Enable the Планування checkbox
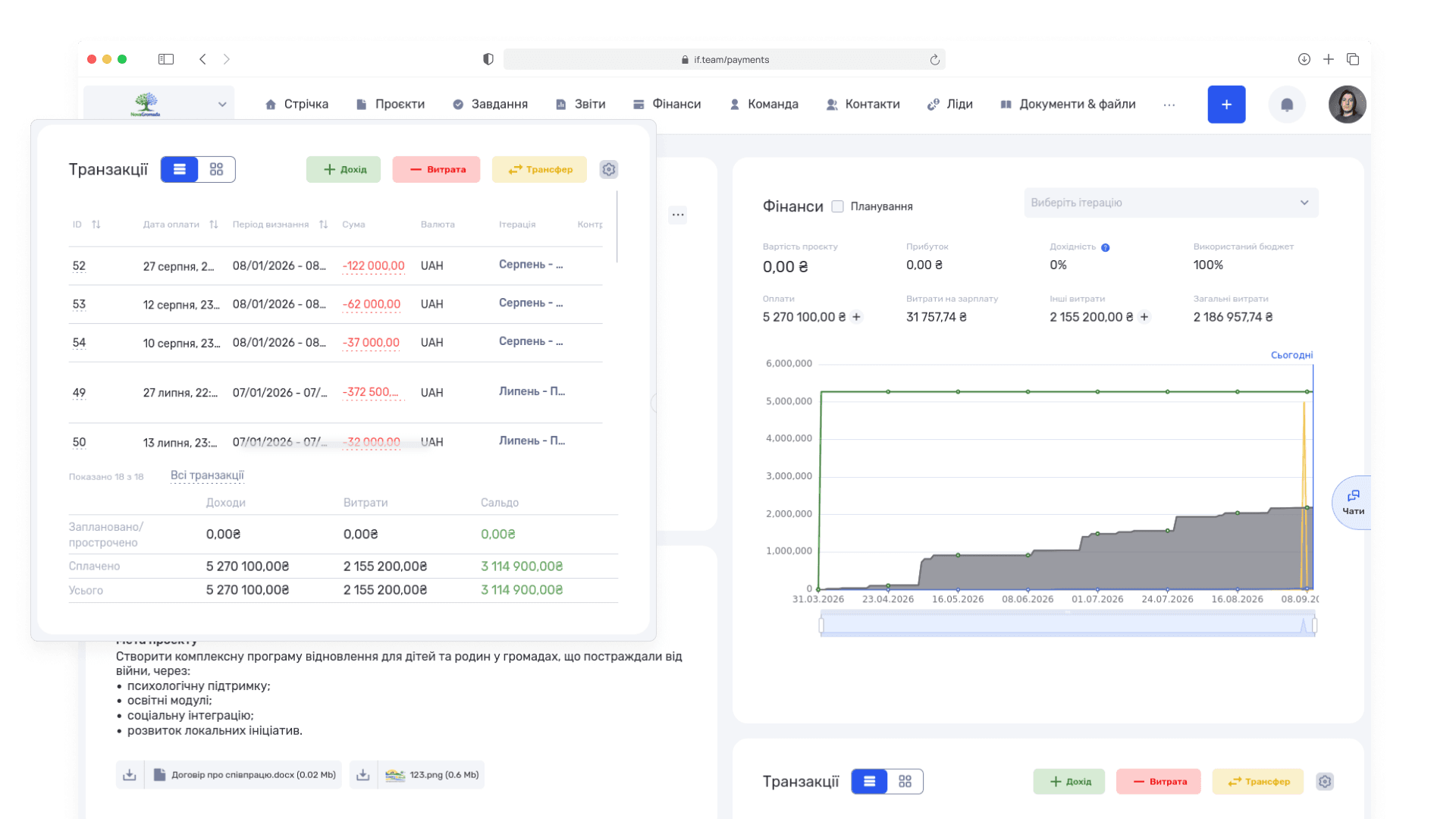The height and width of the screenshot is (819, 1456). 837,206
